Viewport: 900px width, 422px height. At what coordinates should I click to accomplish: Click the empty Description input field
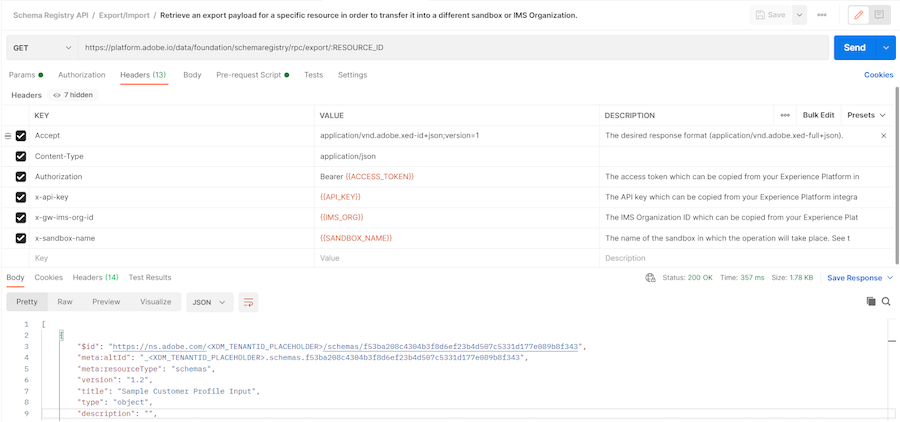[x=746, y=258]
